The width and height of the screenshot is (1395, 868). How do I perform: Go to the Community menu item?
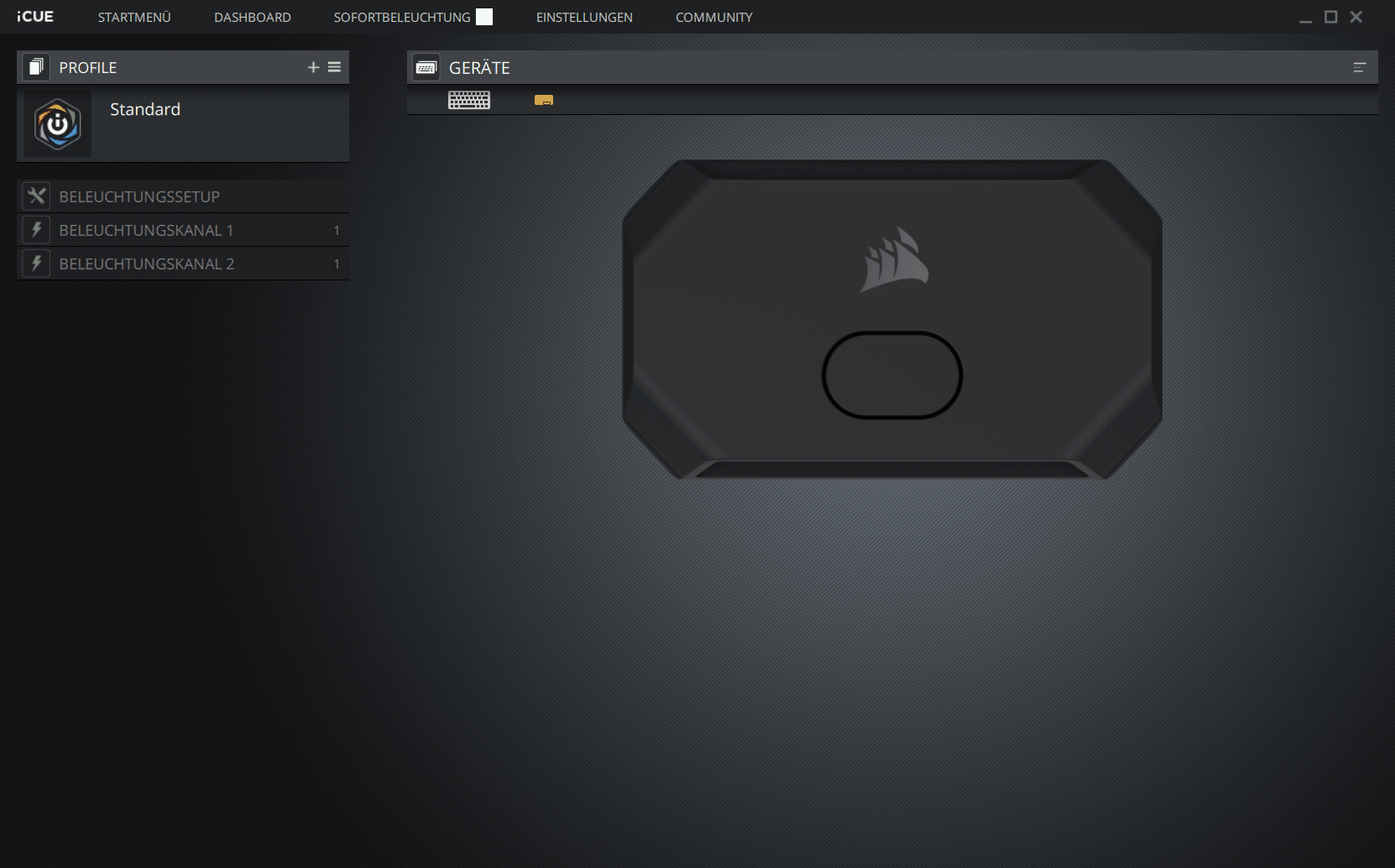713,17
